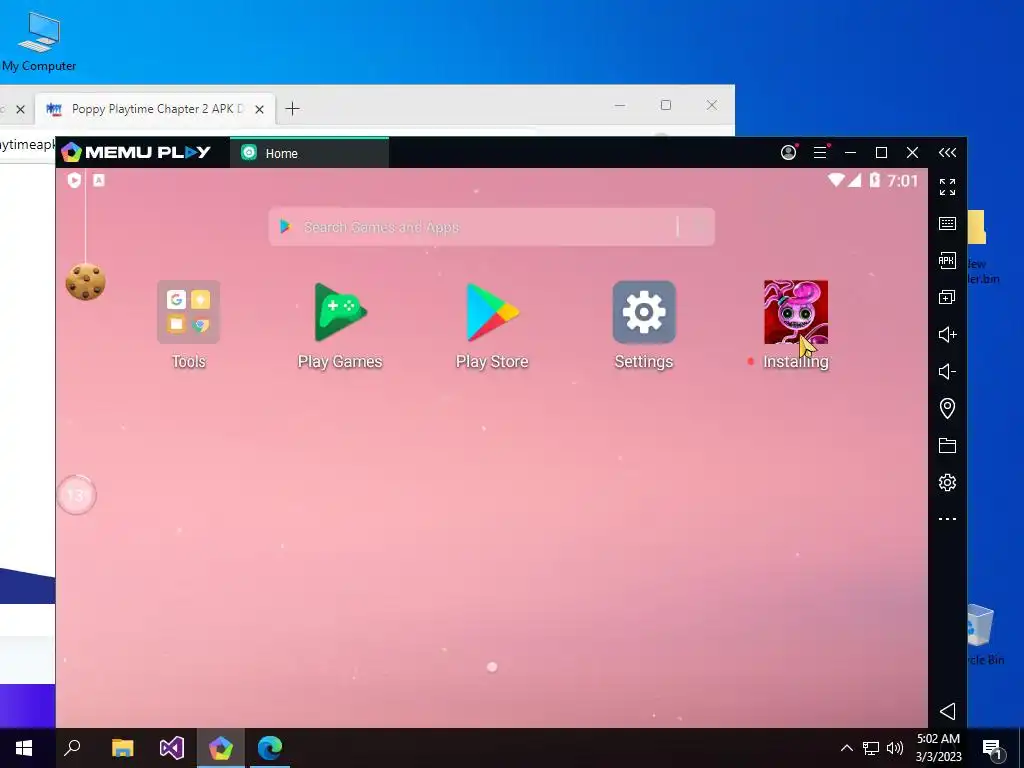Screen dimensions: 1024x768
Task: Close the Poppy Playtime browser tab
Action: (259, 109)
